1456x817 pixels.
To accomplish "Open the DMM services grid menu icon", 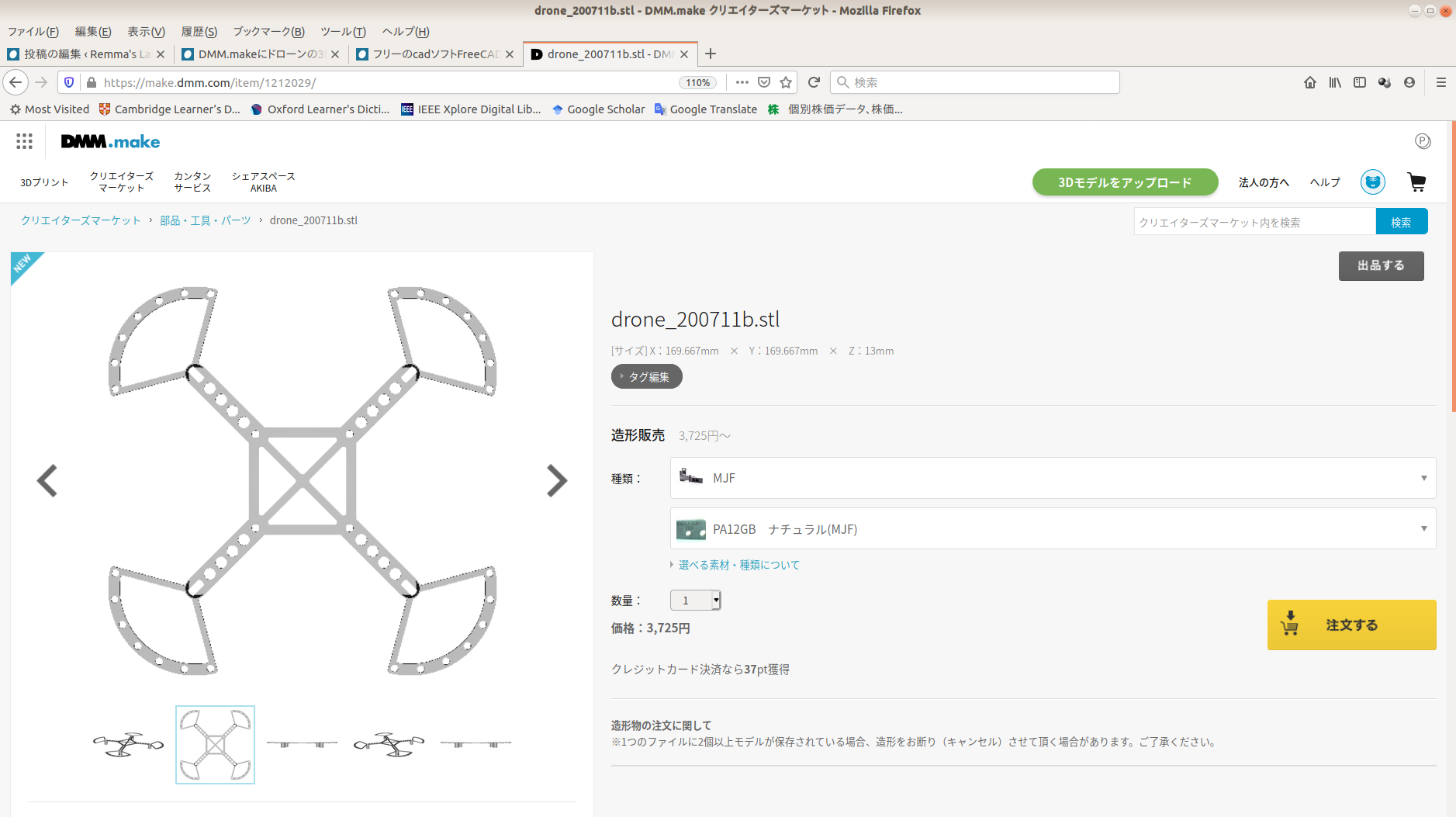I will pos(24,141).
